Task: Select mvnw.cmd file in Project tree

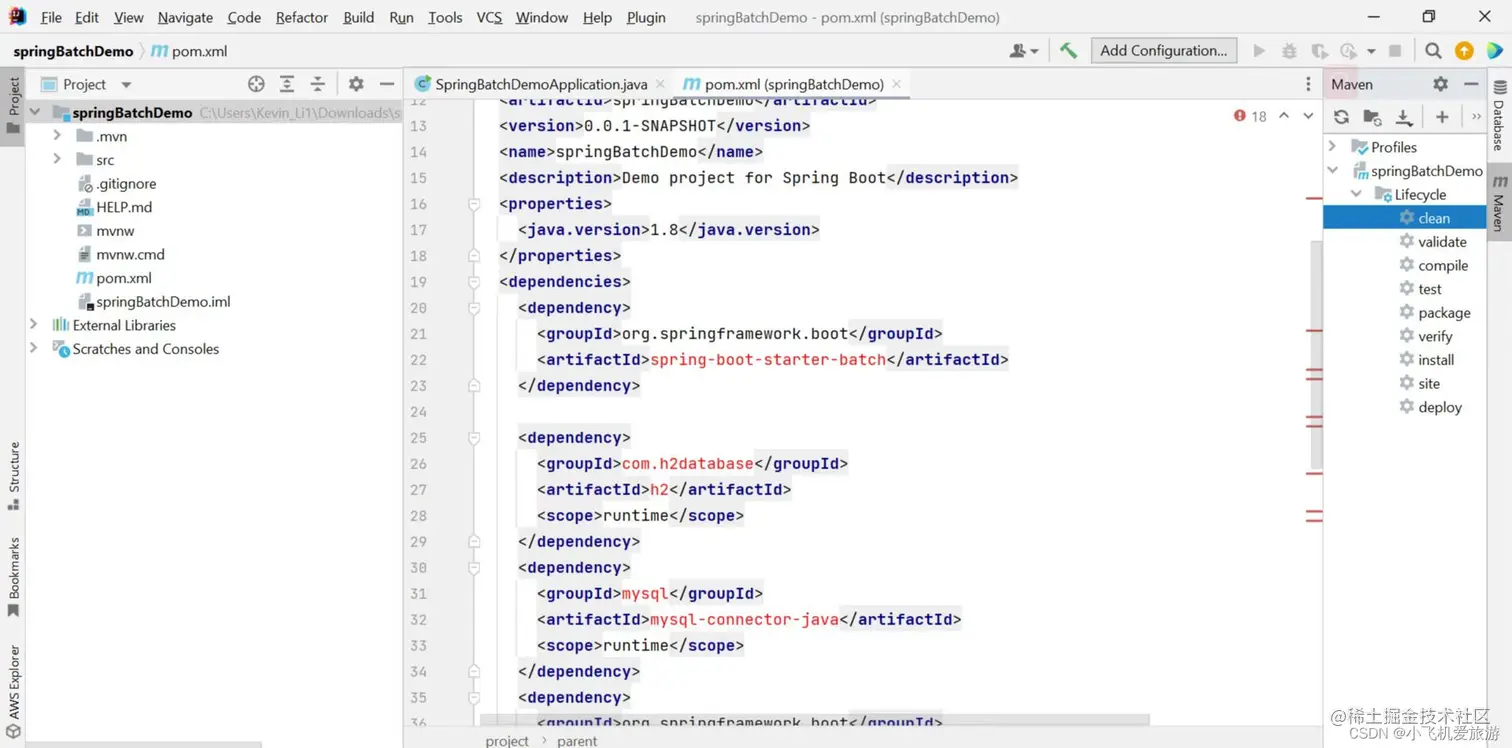Action: click(131, 254)
